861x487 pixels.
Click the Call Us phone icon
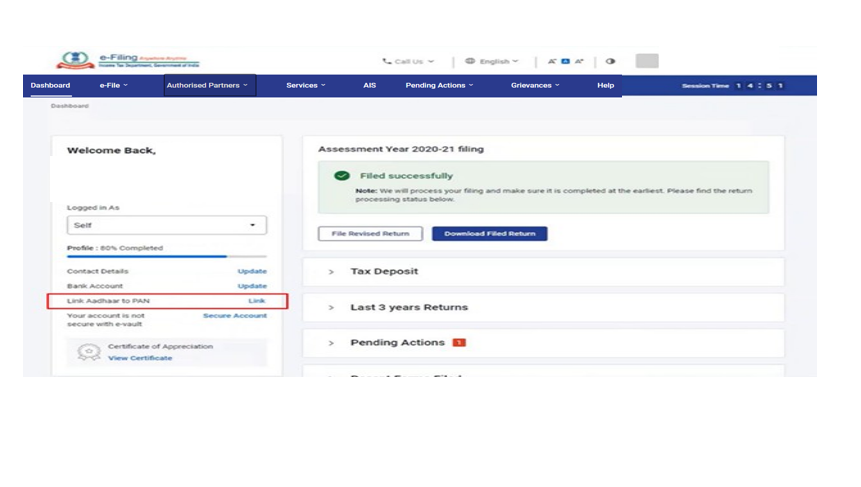click(x=387, y=61)
